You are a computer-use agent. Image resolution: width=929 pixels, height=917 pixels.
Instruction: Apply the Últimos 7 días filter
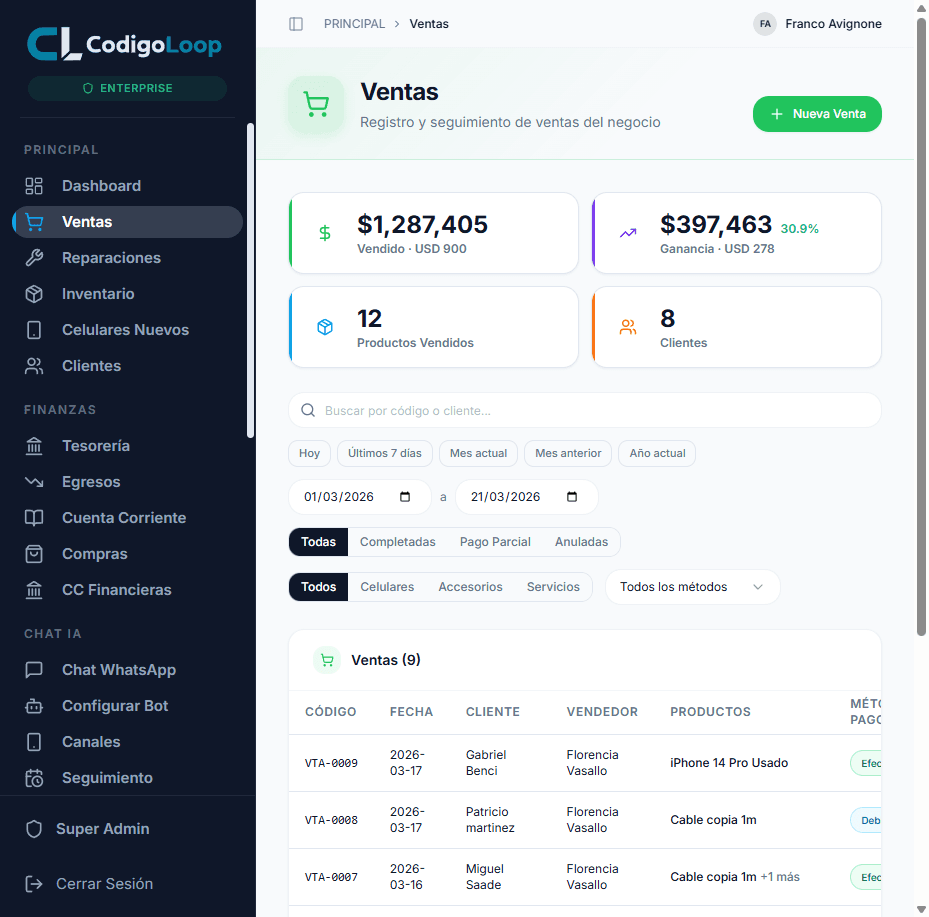tap(384, 453)
